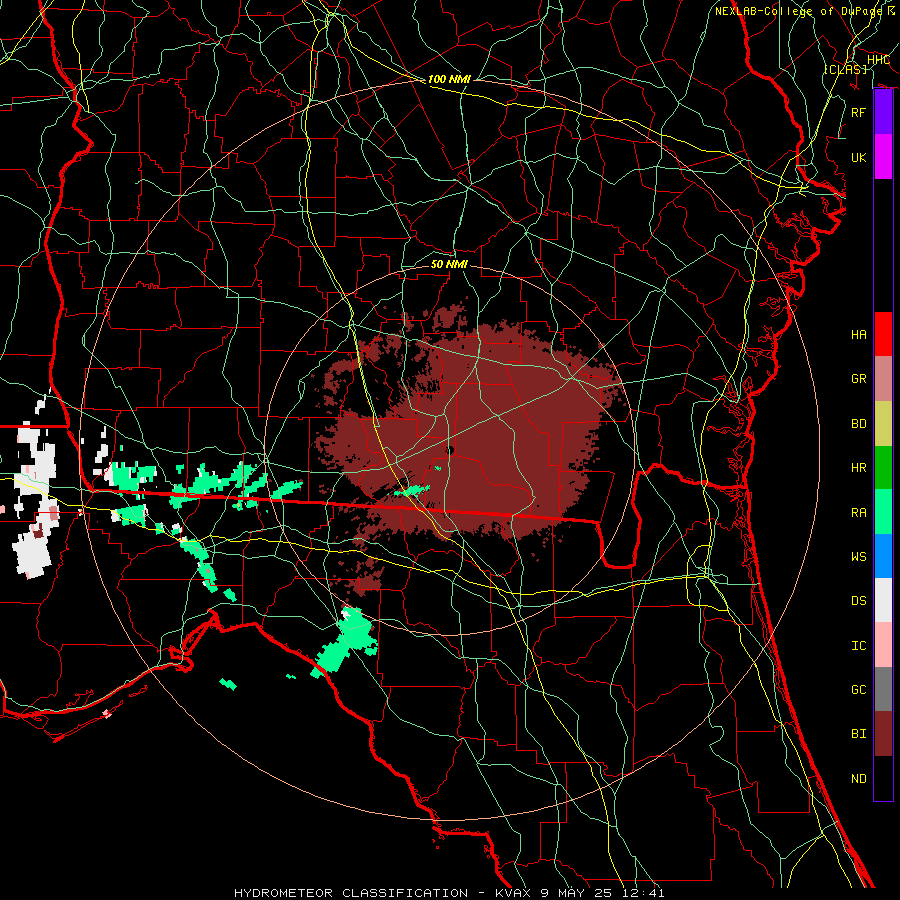Click the RA light green legend swatch
Image resolution: width=900 pixels, height=900 pixels.
point(883,512)
